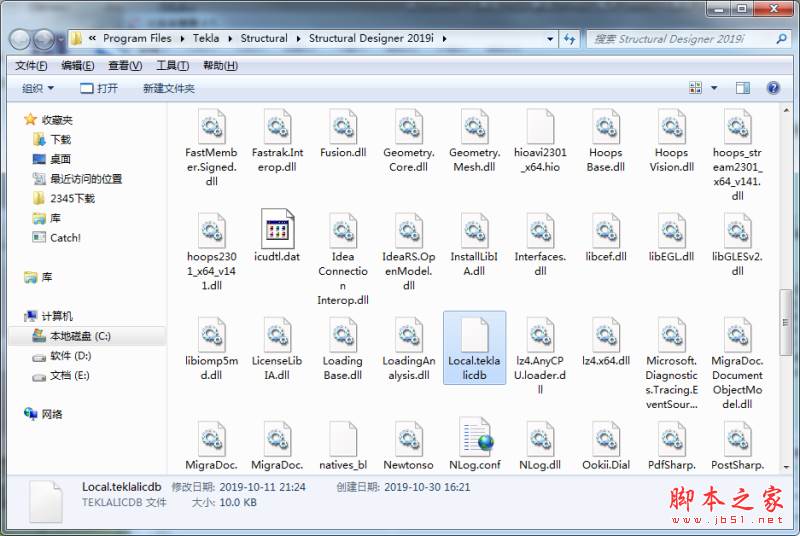Viewport: 800px width, 536px height.
Task: Select the Local.teklalicdb file
Action: click(474, 348)
